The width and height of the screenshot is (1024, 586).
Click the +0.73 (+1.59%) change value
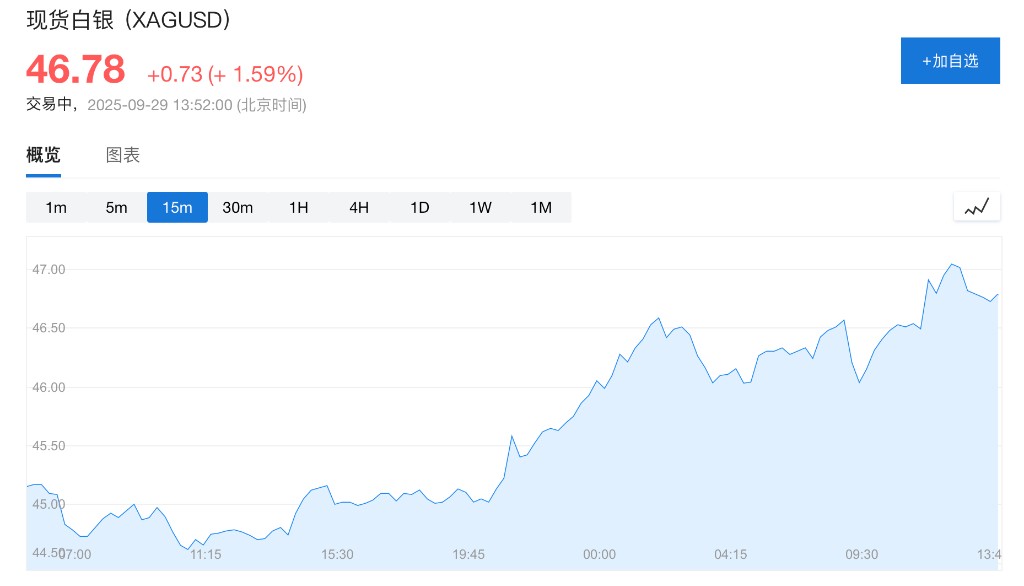pyautogui.click(x=225, y=74)
